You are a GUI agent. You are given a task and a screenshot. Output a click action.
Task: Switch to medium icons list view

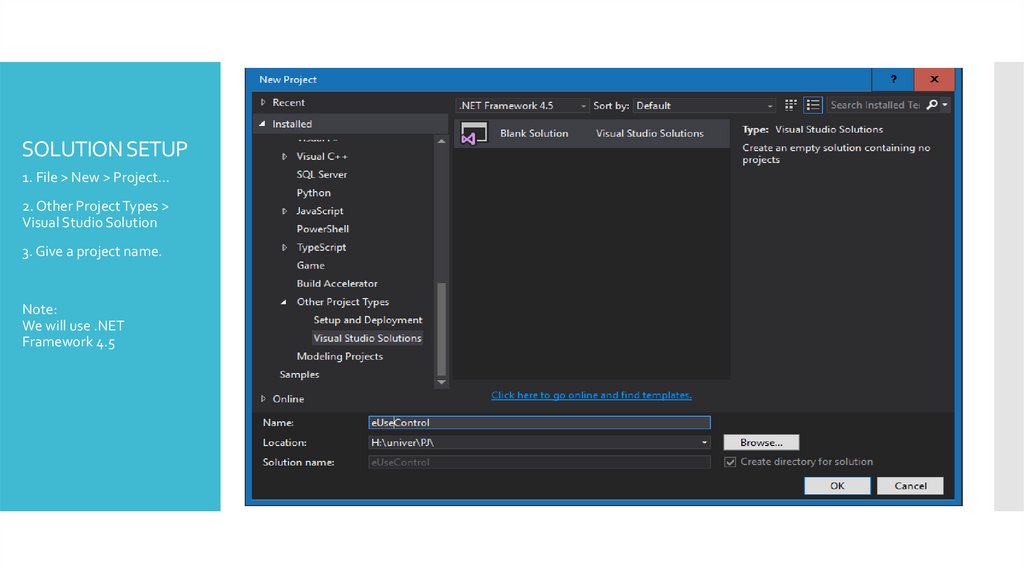coord(812,105)
